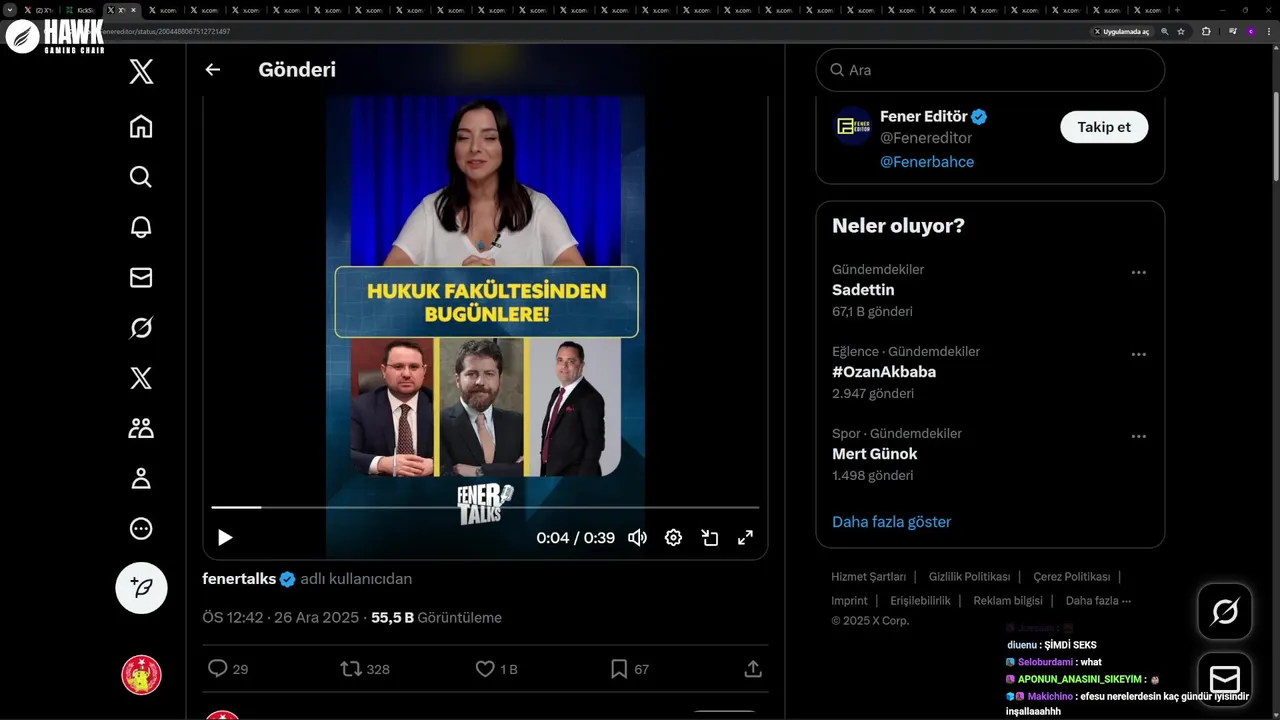Open the browser three-dot menu
This screenshot has height=720, width=1280.
pyautogui.click(x=1268, y=32)
